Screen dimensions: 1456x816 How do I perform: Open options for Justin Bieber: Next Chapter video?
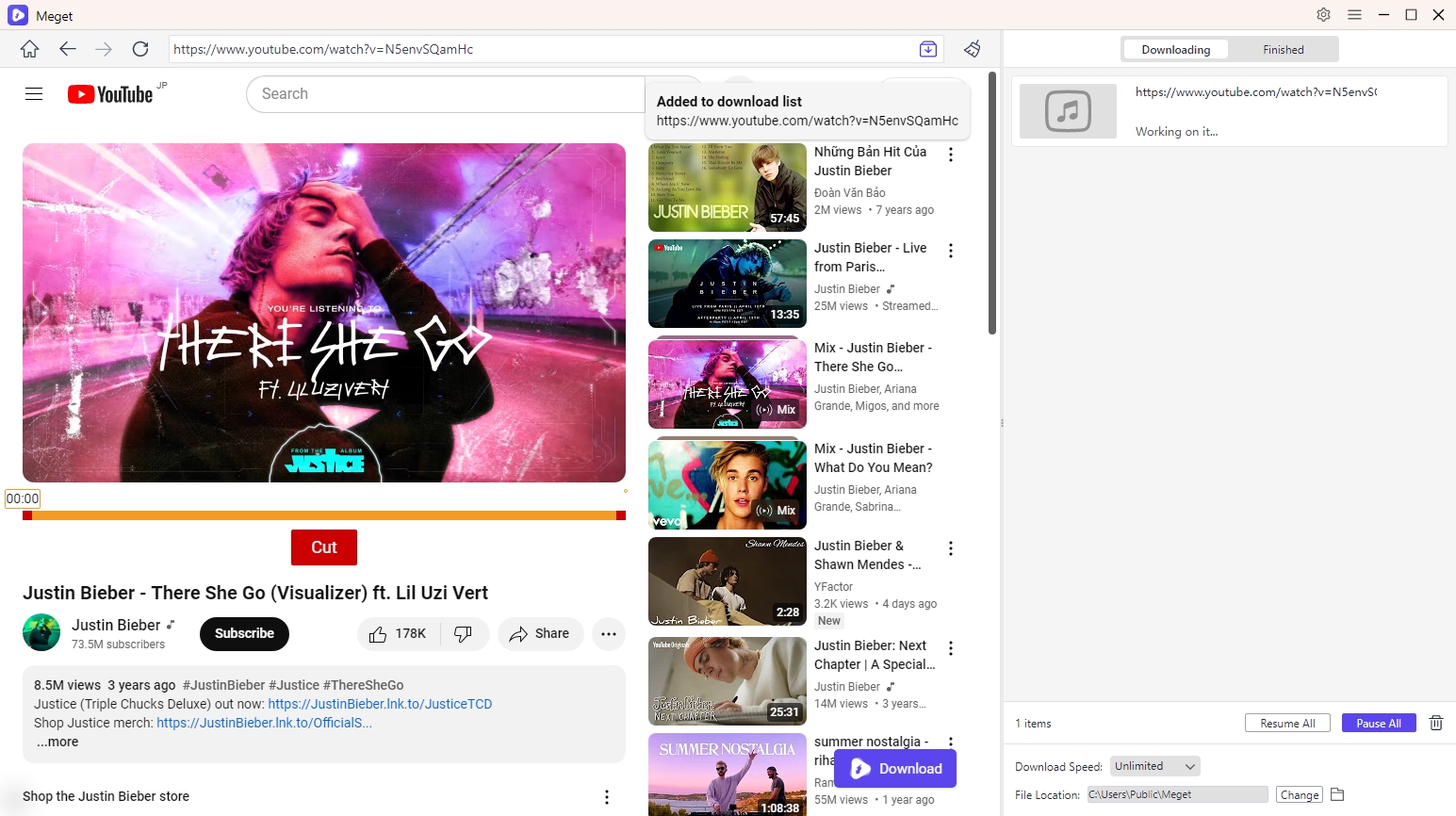coord(951,648)
